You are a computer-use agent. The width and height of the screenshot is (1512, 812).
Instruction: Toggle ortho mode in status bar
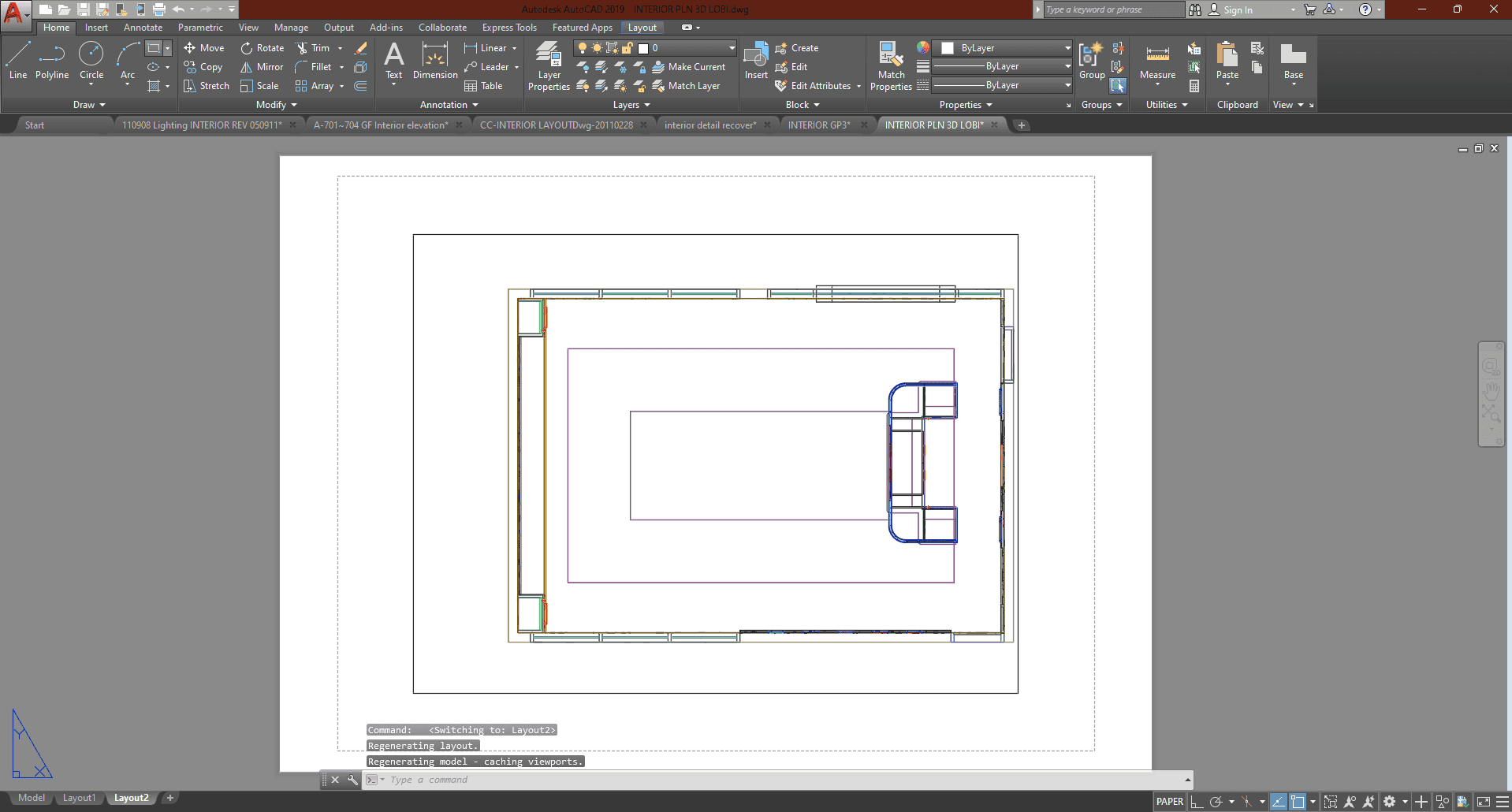click(x=1197, y=802)
